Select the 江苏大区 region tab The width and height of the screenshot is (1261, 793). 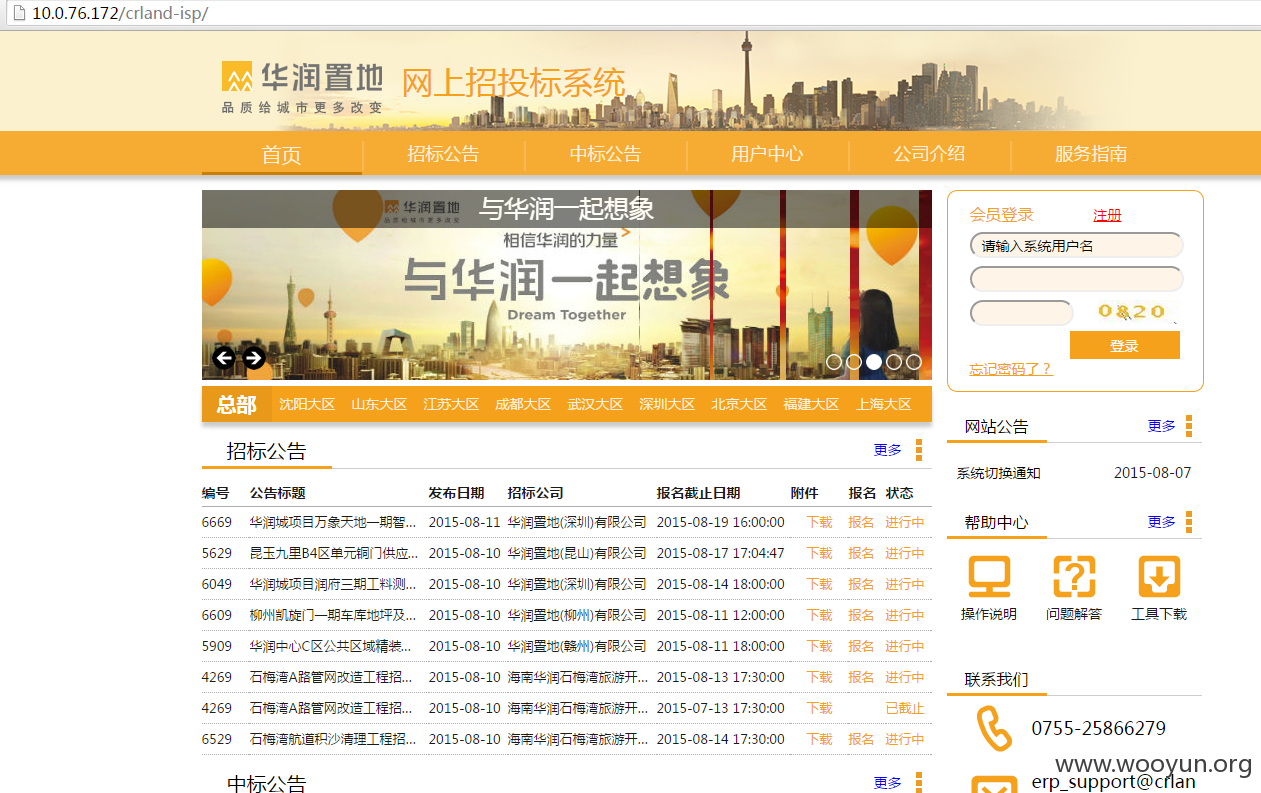click(451, 404)
